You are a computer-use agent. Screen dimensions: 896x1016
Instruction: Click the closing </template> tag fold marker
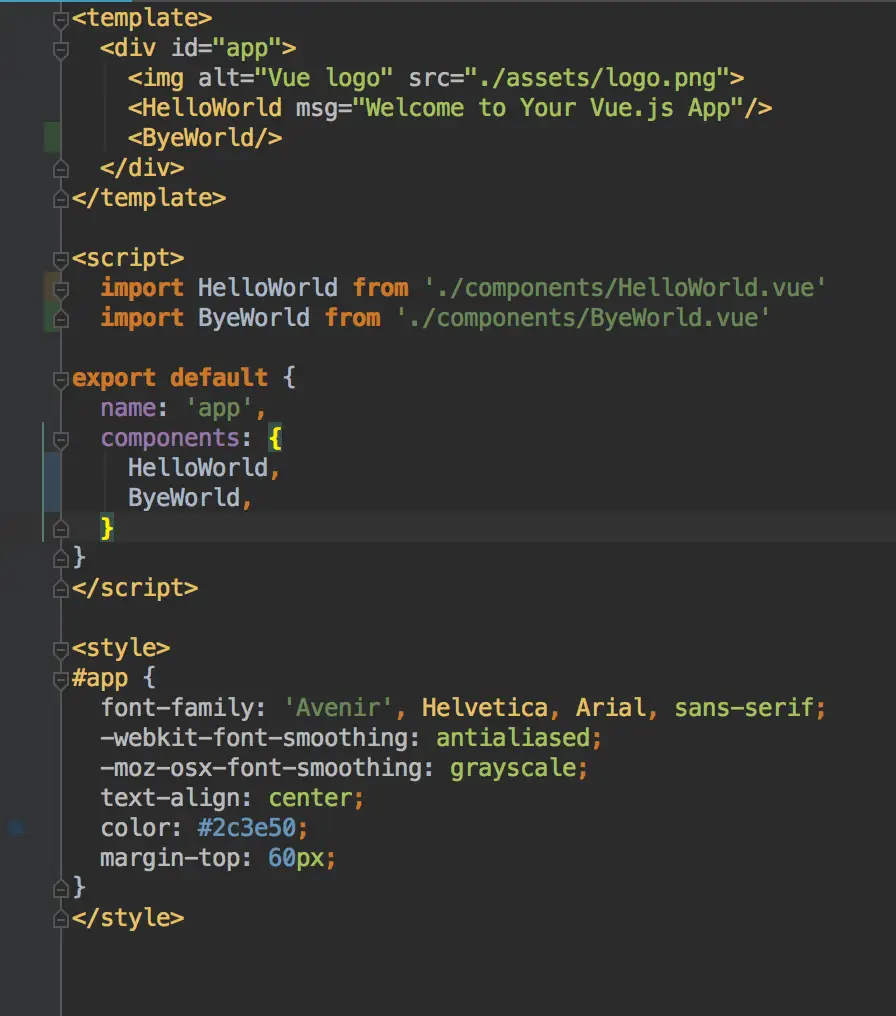click(61, 198)
